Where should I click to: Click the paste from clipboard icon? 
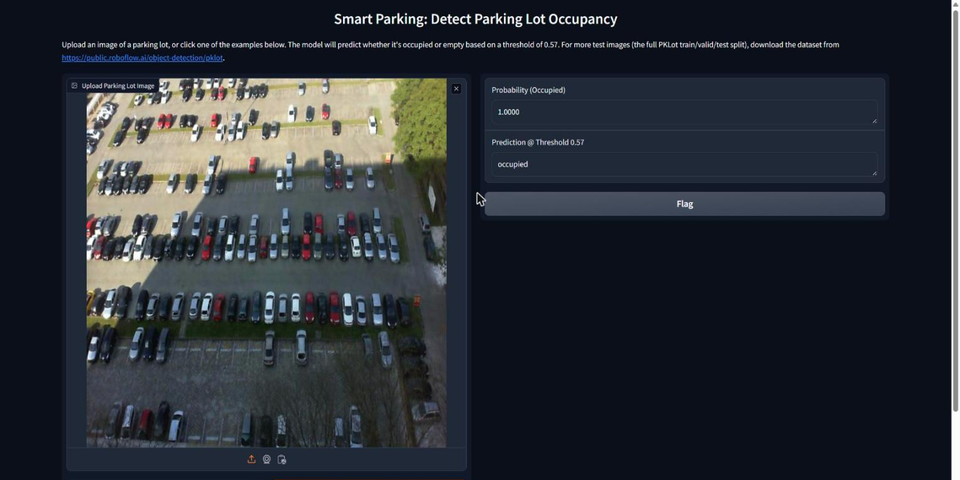pyautogui.click(x=282, y=459)
